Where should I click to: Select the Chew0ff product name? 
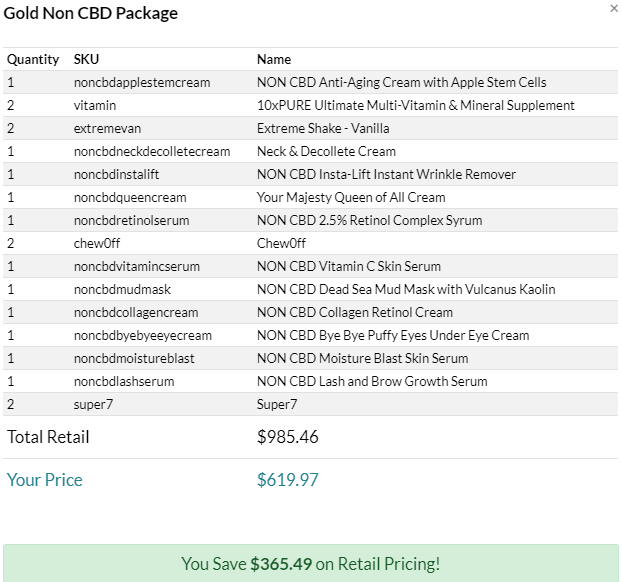coord(281,244)
